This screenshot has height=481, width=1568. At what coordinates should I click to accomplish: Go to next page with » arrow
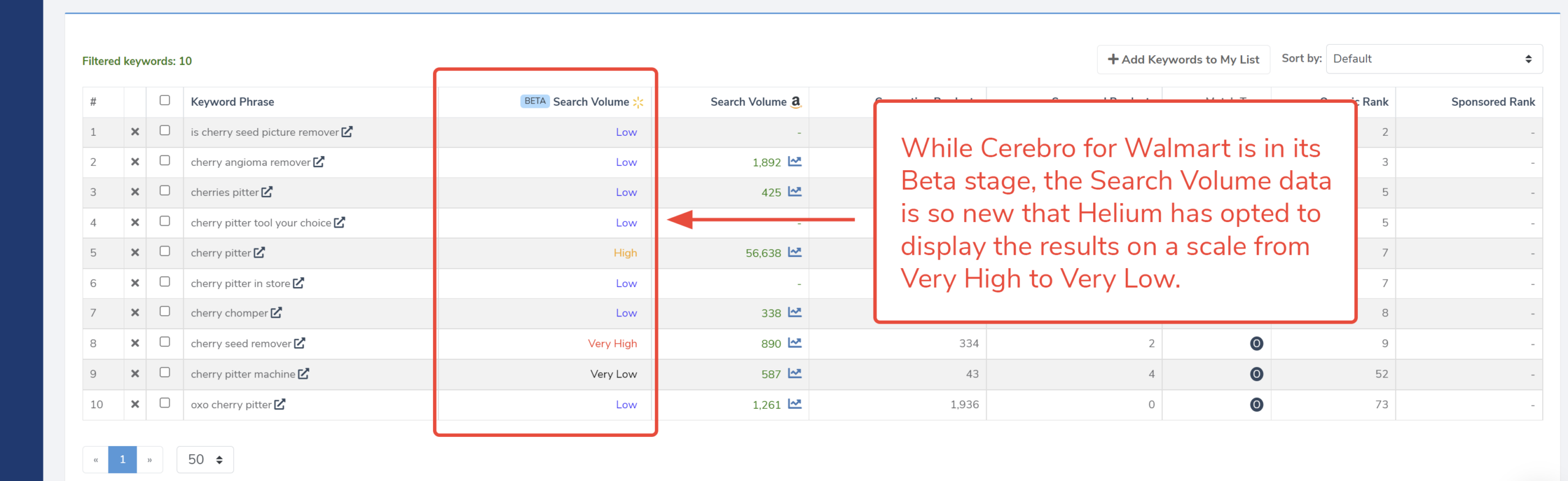click(x=149, y=460)
